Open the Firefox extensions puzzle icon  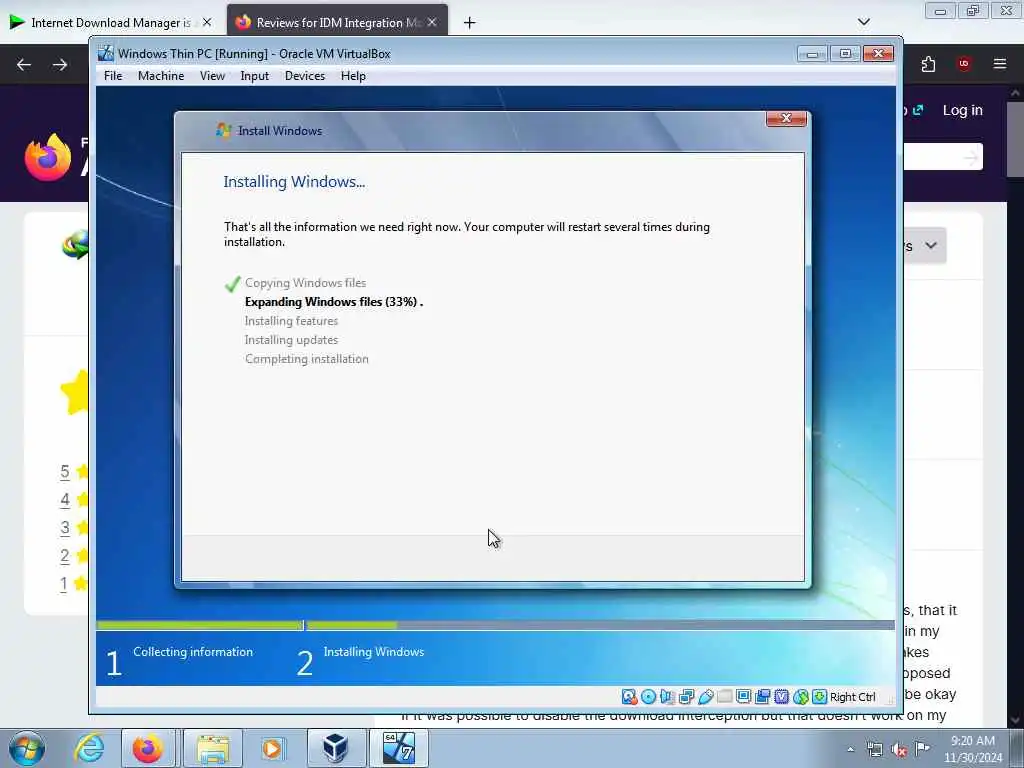928,64
